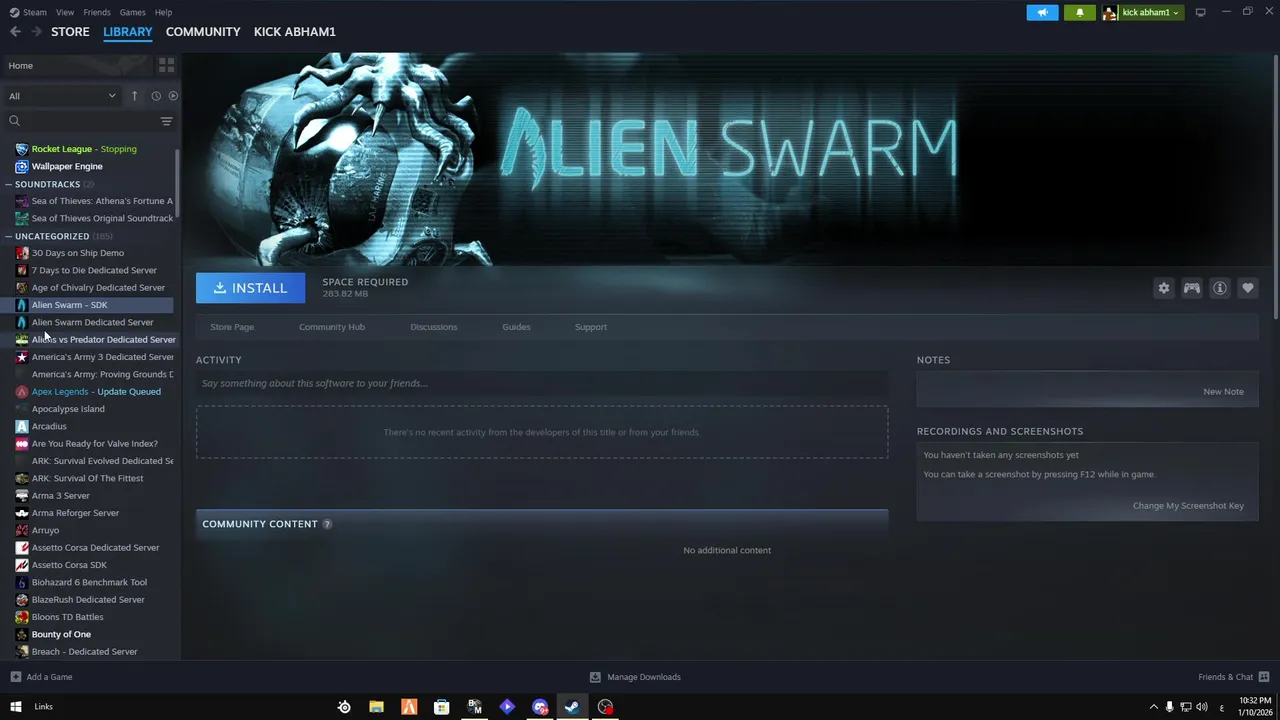Open Friends & Chat icon

click(x=1264, y=677)
